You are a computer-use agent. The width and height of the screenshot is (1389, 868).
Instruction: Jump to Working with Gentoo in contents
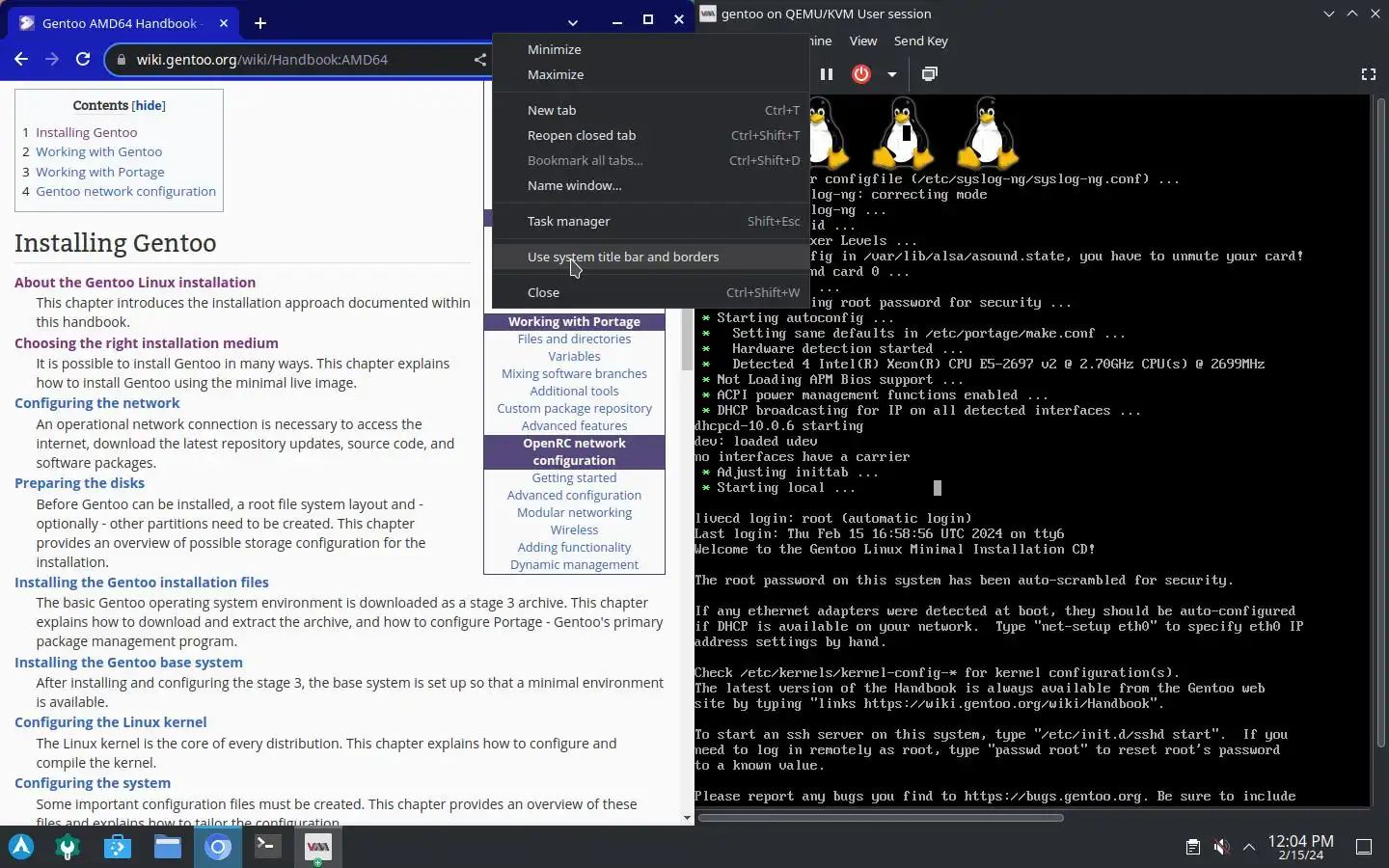(98, 151)
